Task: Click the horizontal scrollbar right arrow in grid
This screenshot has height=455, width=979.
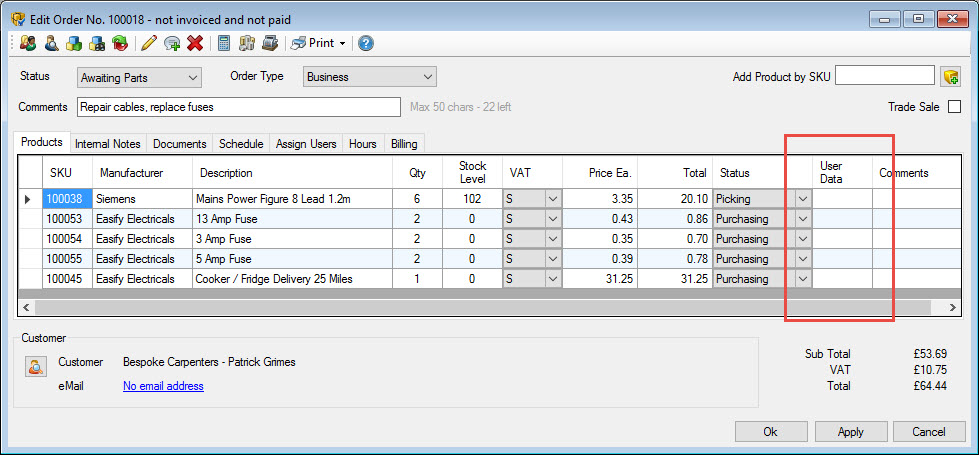Action: tap(953, 307)
